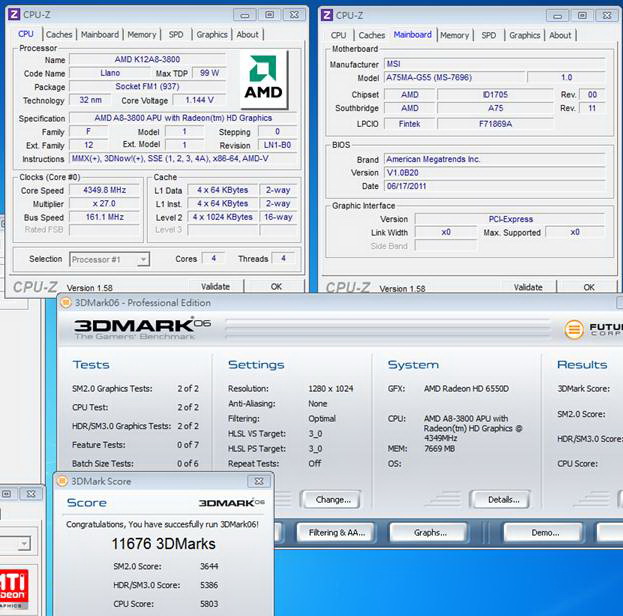Click the Change... settings button
Viewport: 623px width, 616px height.
(x=331, y=500)
